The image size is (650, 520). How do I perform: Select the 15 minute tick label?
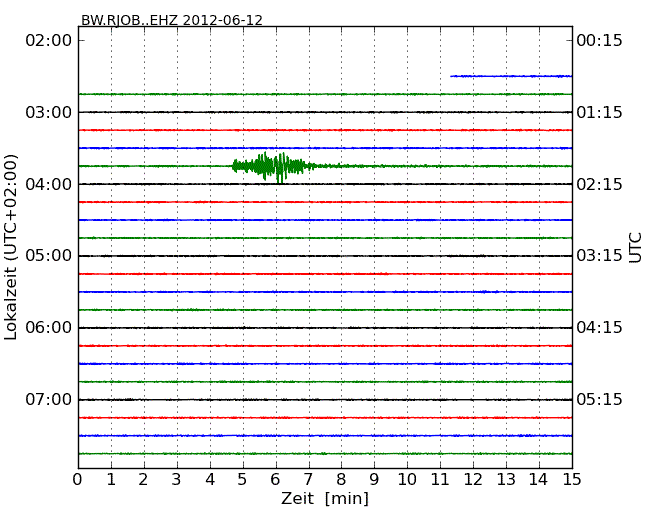tap(572, 480)
